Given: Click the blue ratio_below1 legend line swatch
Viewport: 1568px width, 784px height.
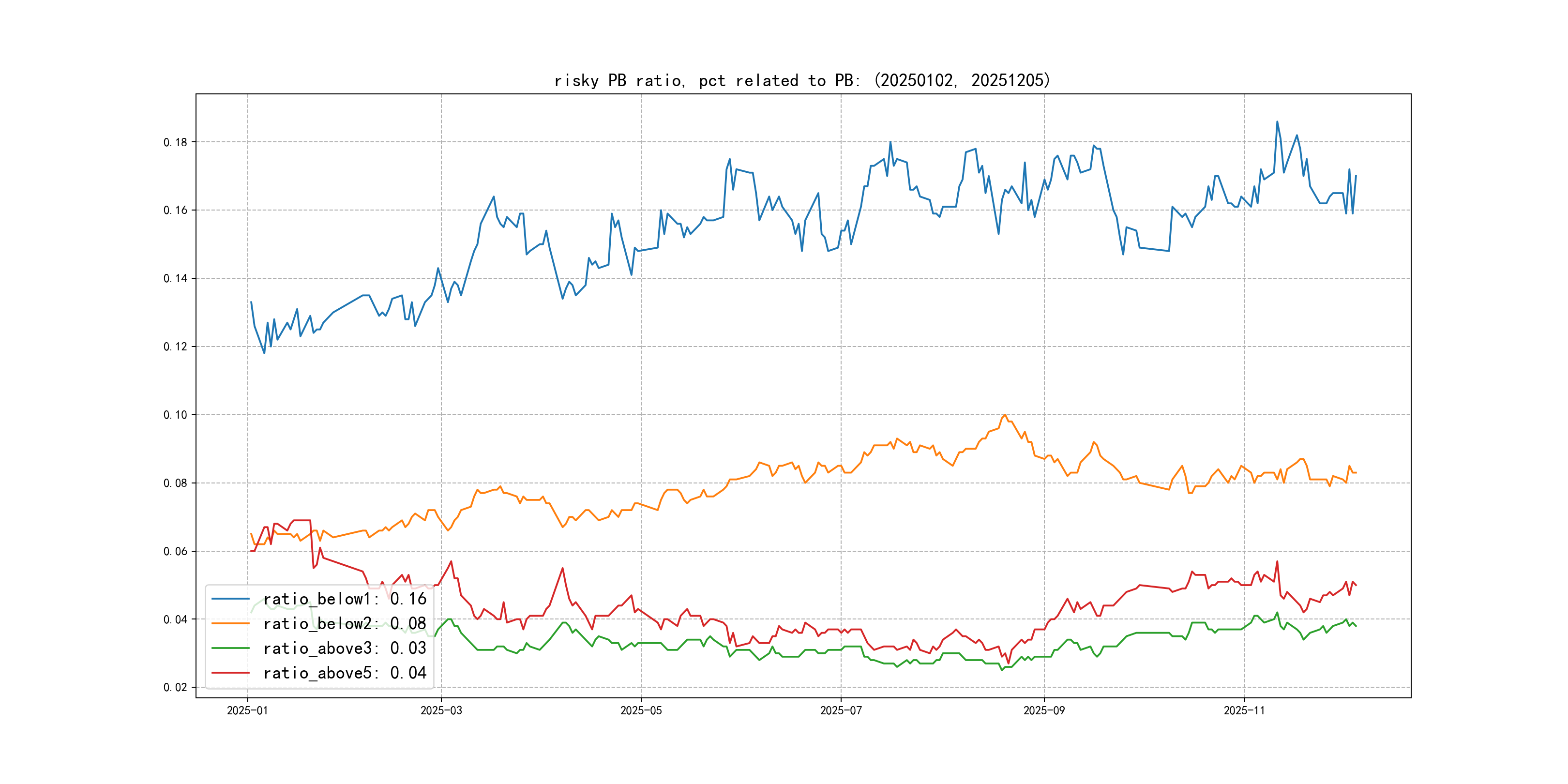Looking at the screenshot, I should (230, 599).
